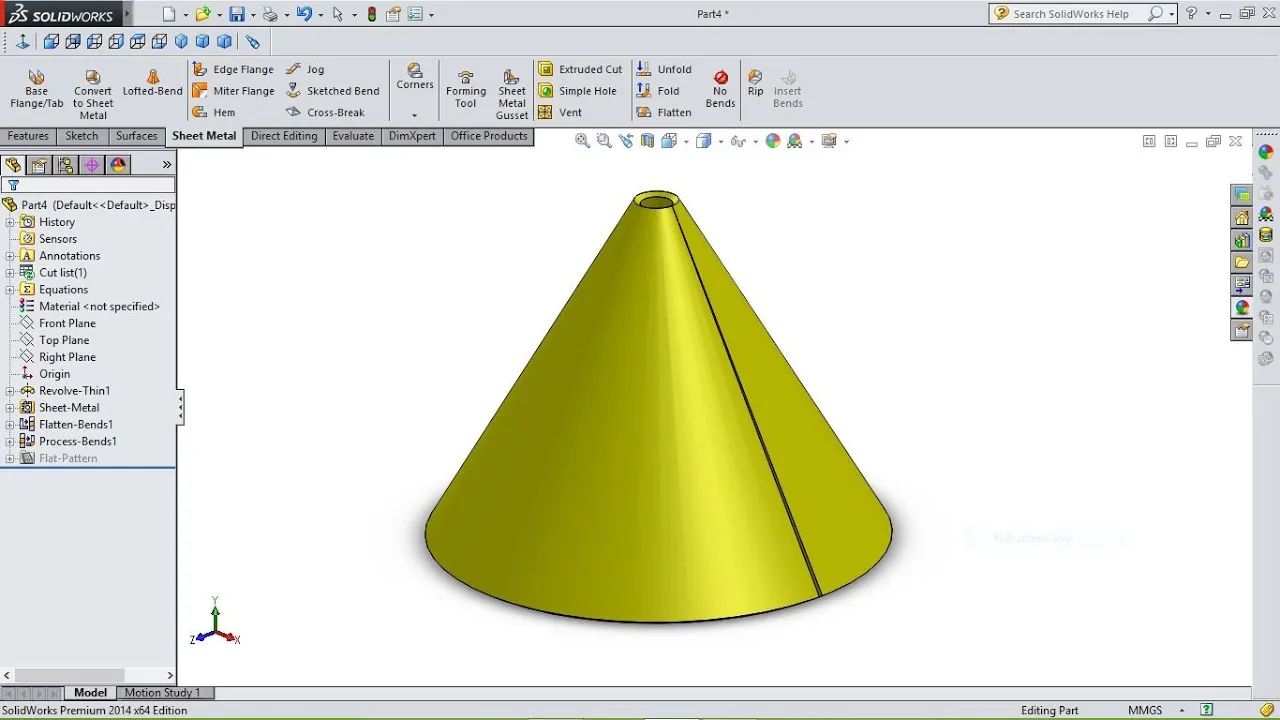This screenshot has width=1280, height=720.
Task: Switch to ConfigurationManager panel tab
Action: pos(65,165)
